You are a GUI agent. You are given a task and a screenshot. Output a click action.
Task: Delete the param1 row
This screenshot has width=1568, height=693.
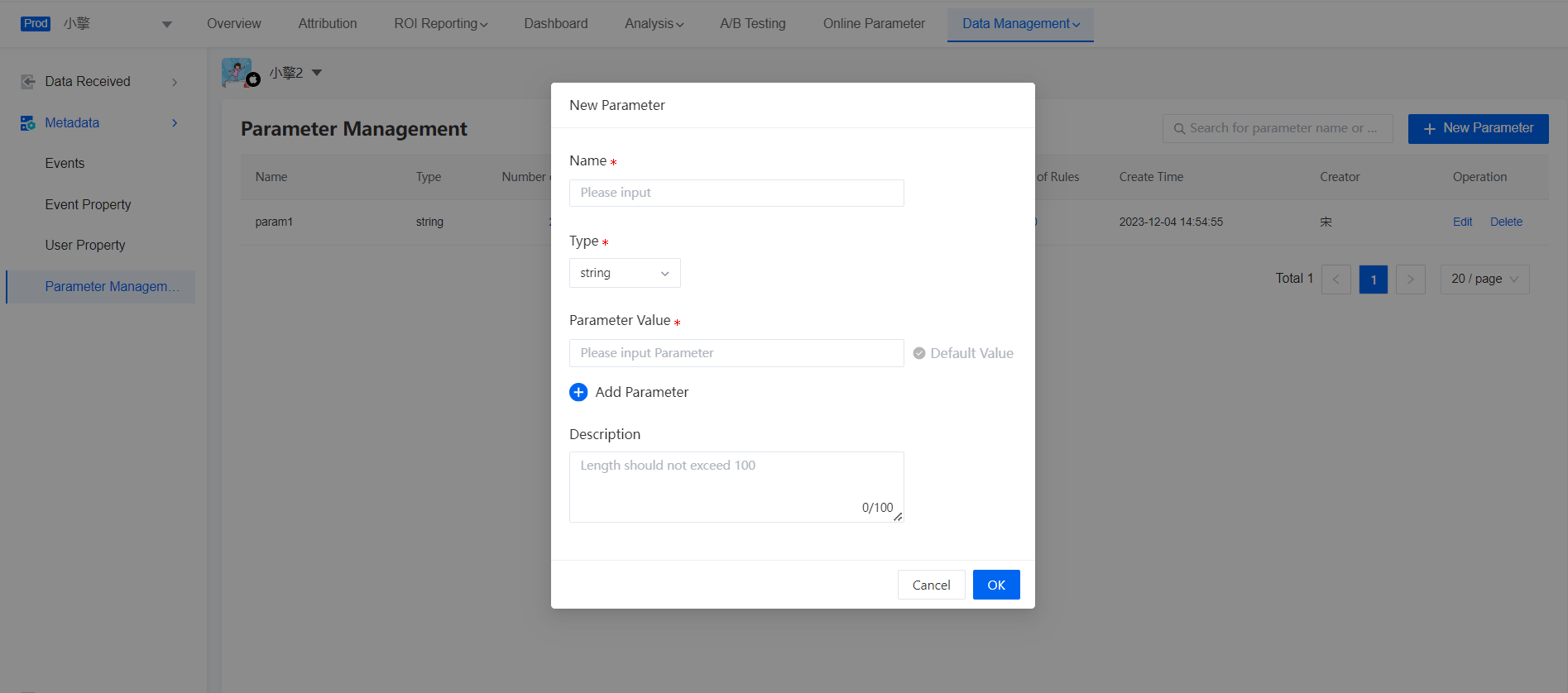tap(1506, 222)
